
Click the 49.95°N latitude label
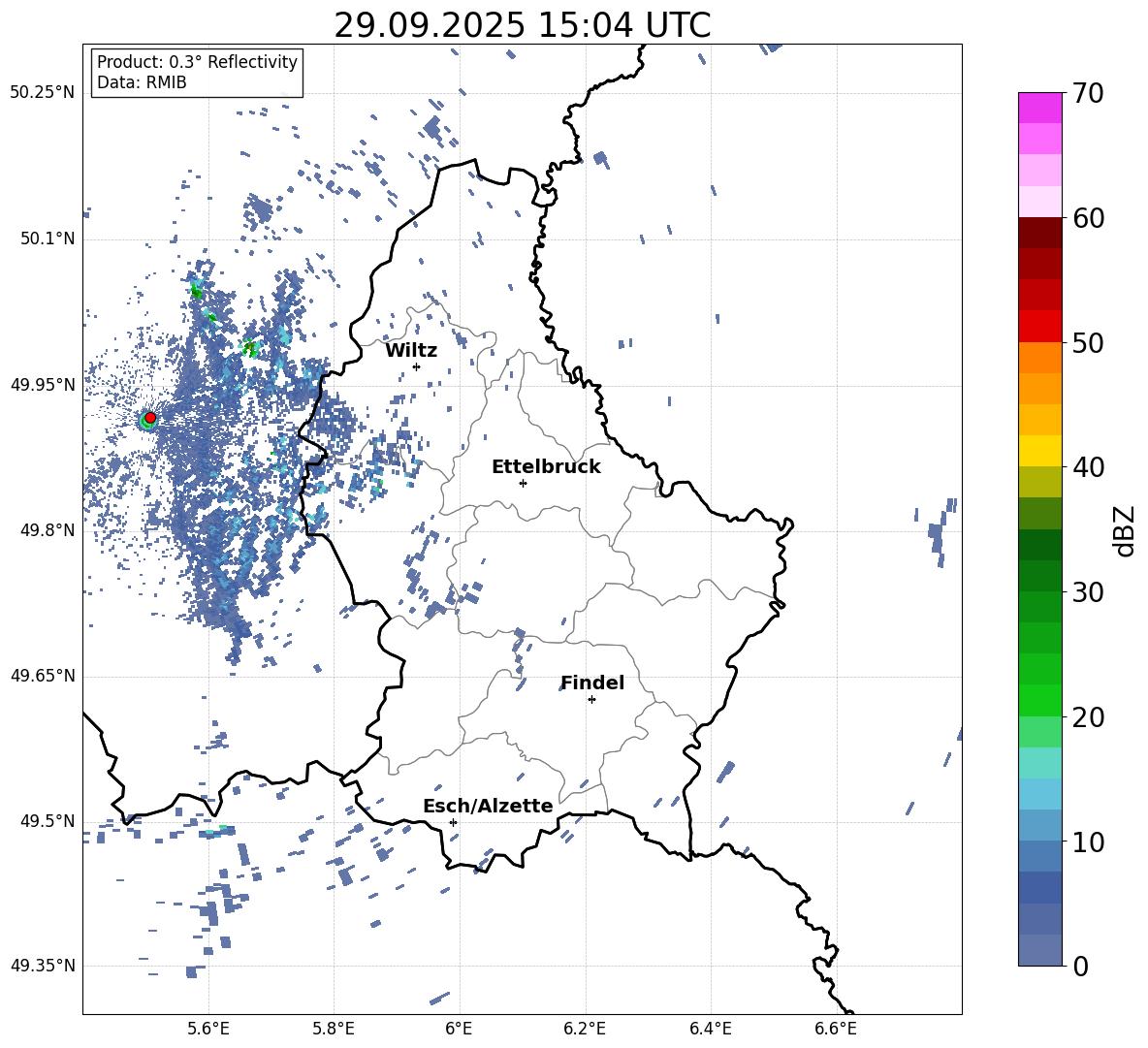pyautogui.click(x=43, y=385)
